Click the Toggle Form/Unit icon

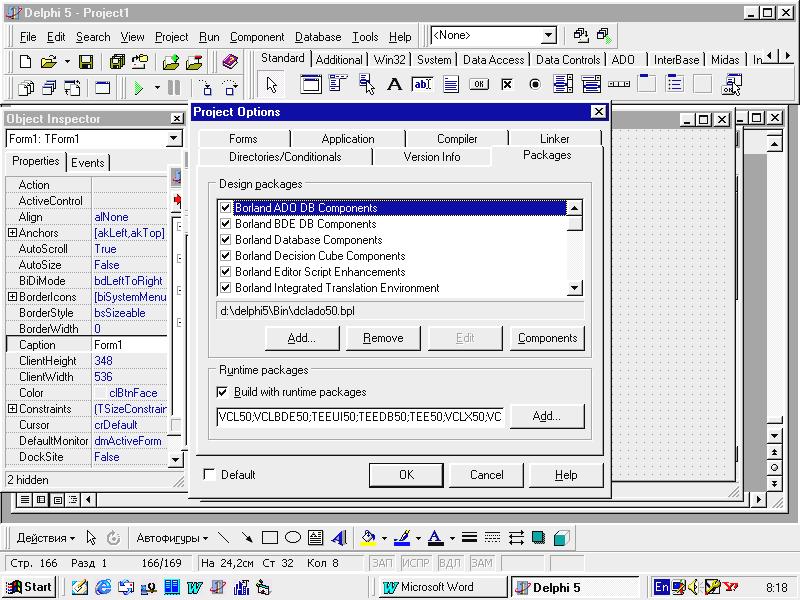tap(72, 88)
